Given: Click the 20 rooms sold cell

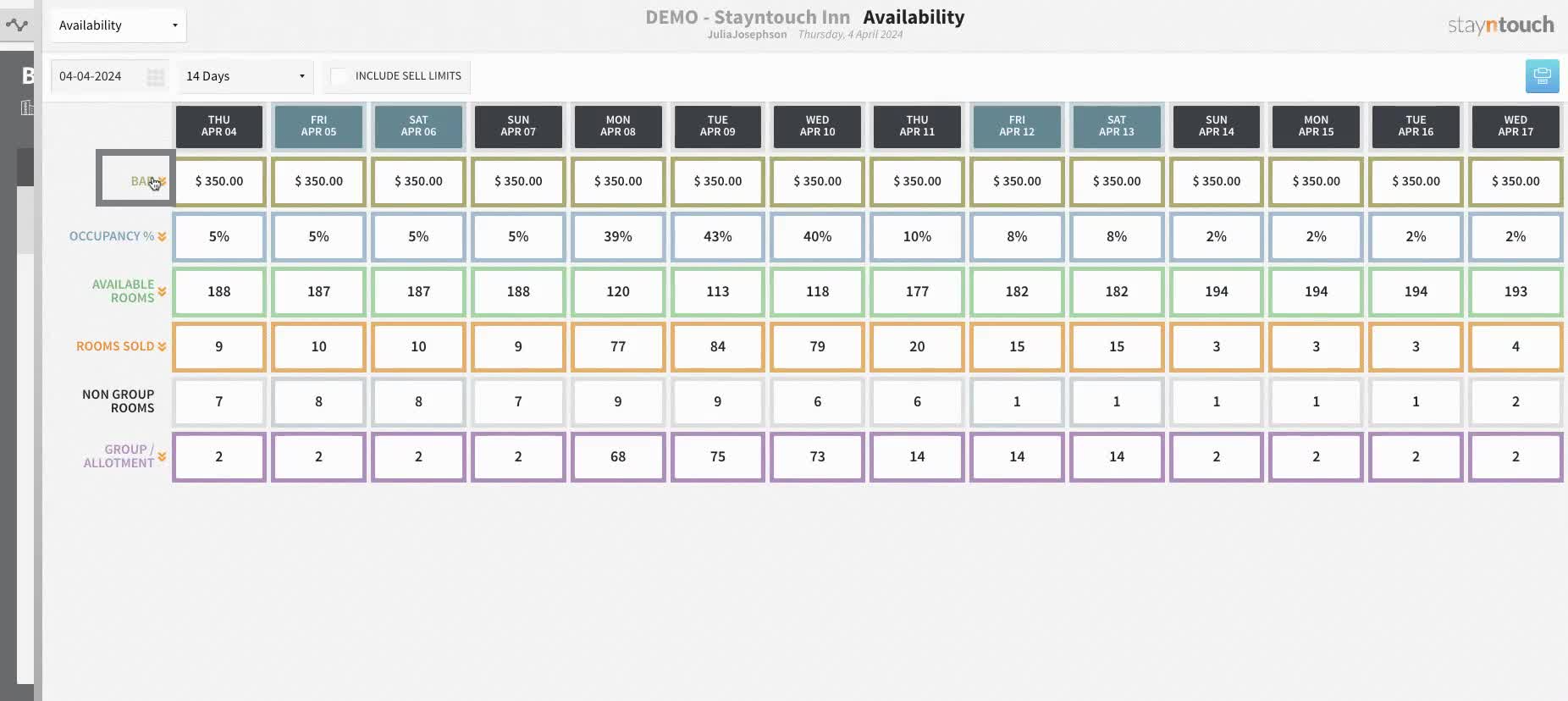Looking at the screenshot, I should 917,346.
